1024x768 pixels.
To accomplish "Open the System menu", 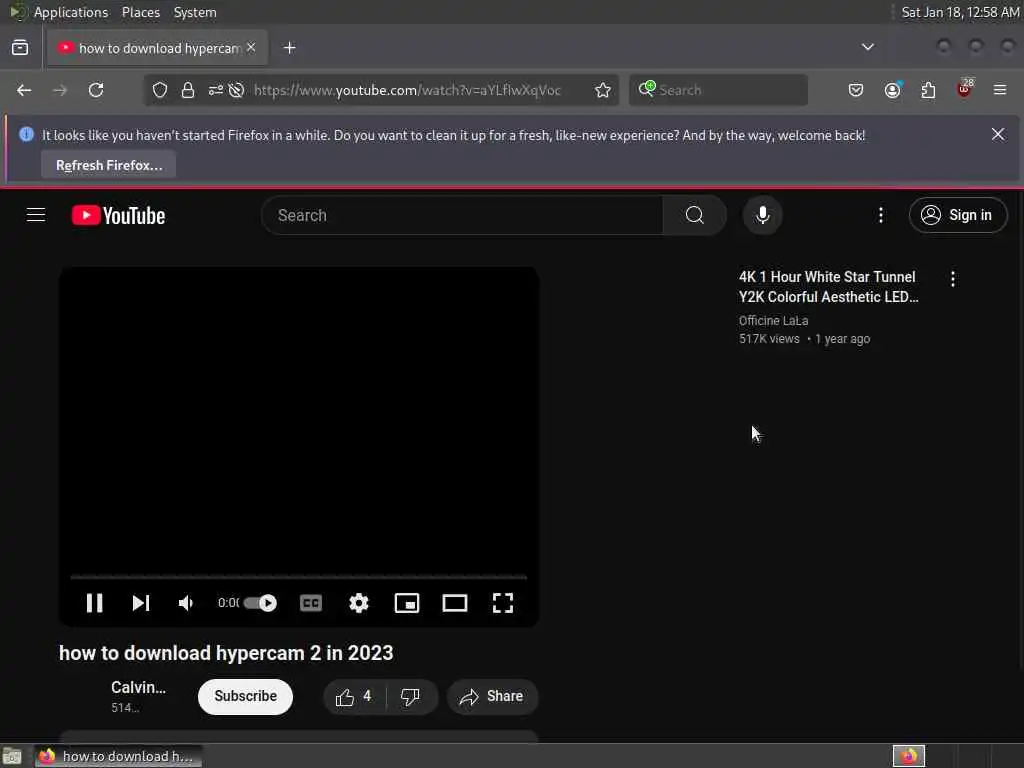I will pos(195,12).
